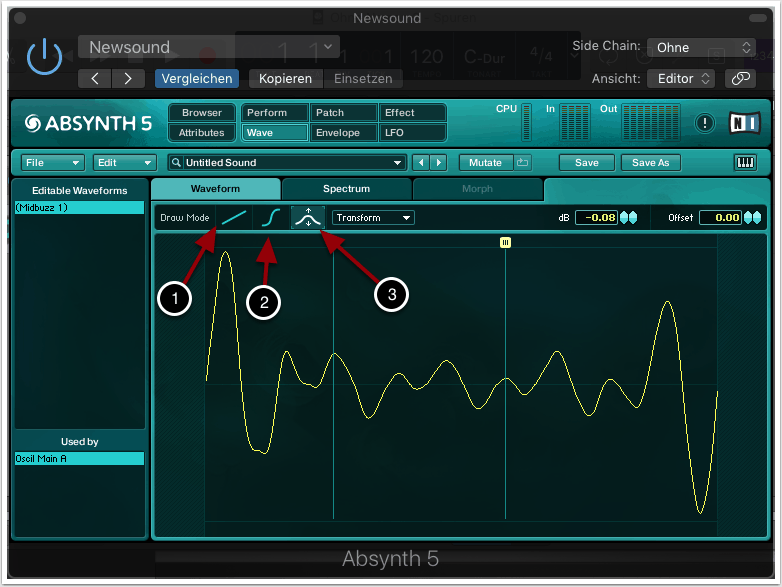The height and width of the screenshot is (587, 782).
Task: Click the link chain icon
Action: click(x=740, y=78)
